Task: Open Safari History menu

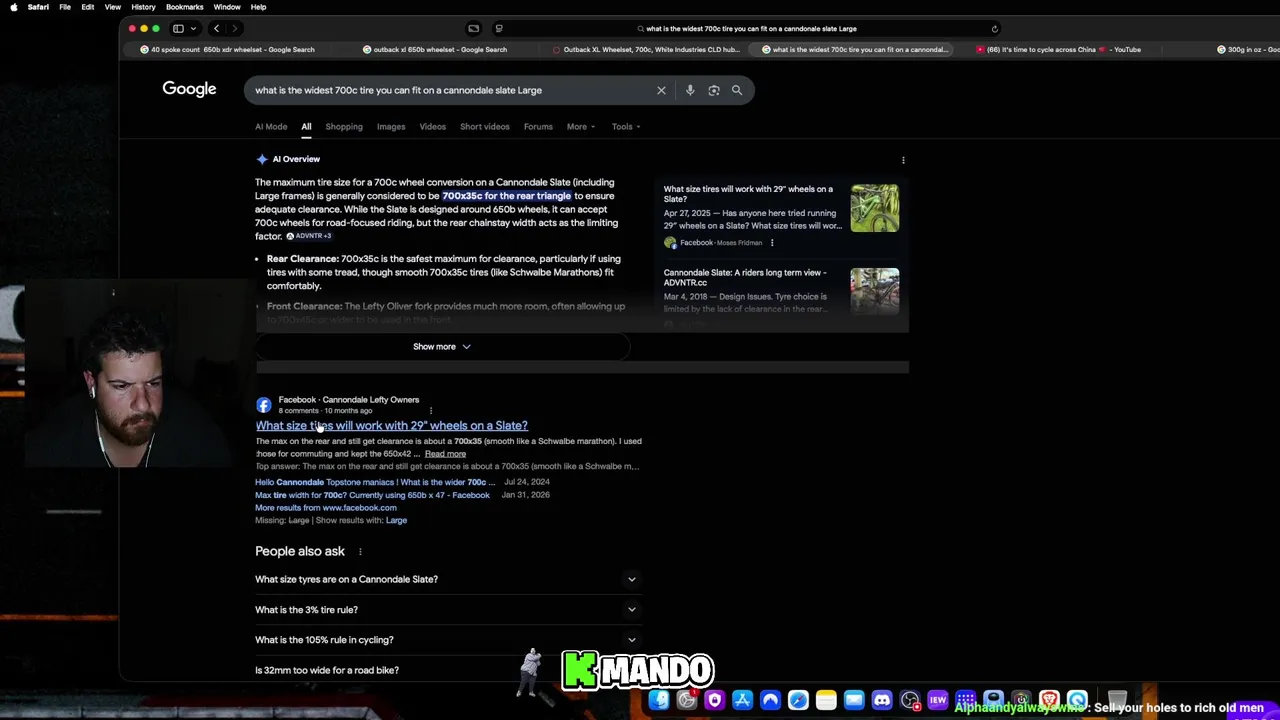Action: coord(143,7)
